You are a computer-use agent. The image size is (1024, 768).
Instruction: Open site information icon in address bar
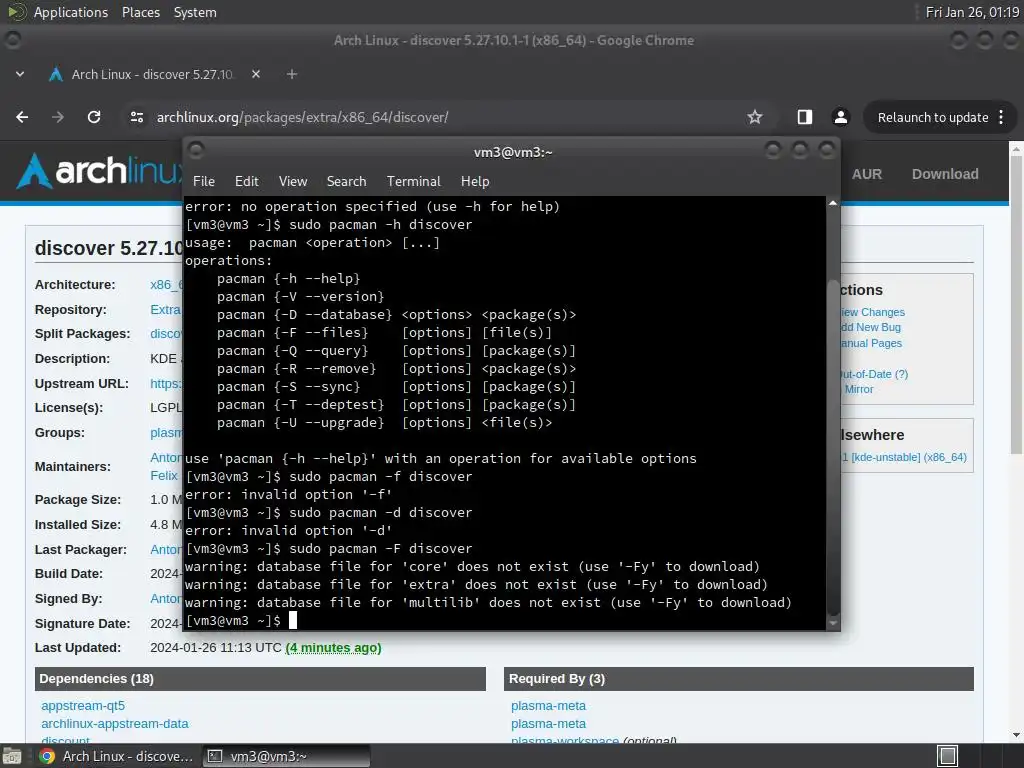pos(136,118)
